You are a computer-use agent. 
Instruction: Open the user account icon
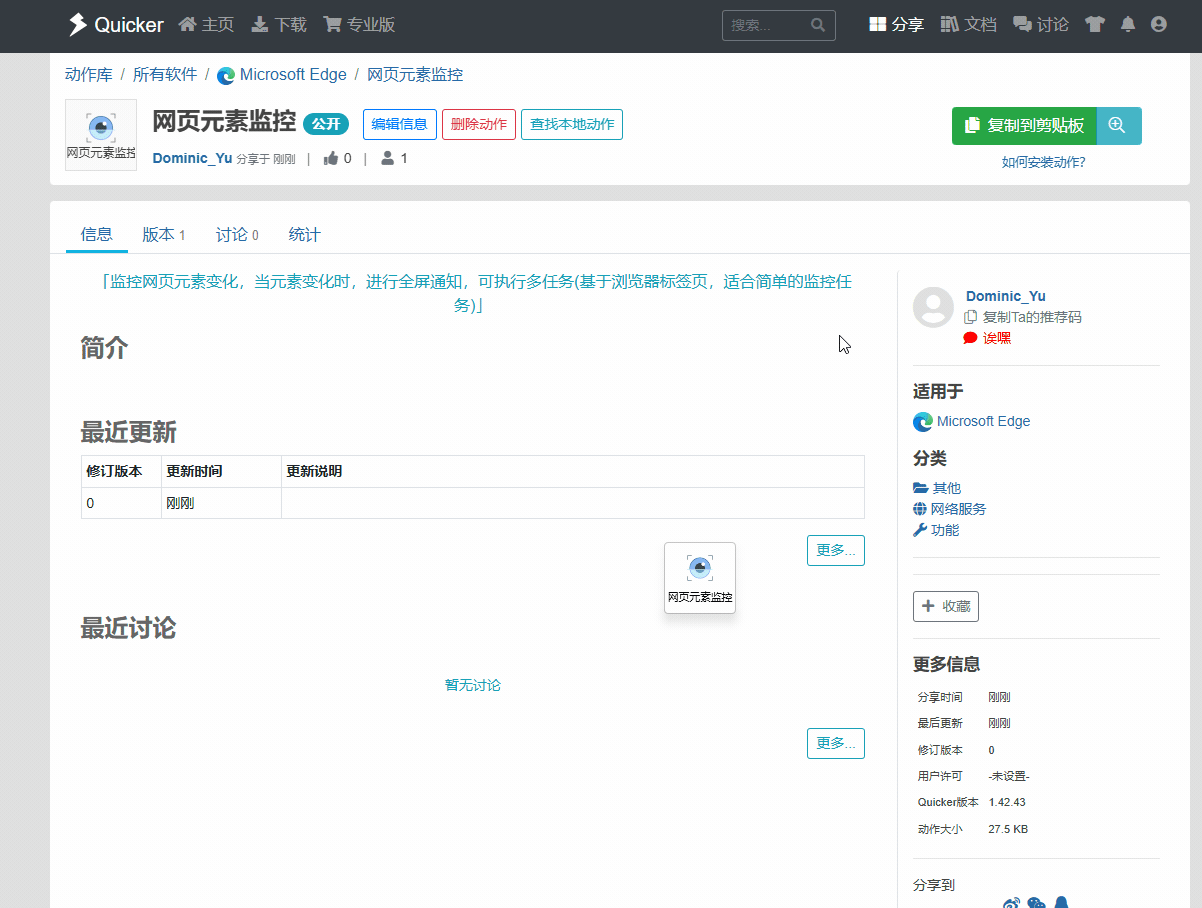pyautogui.click(x=1159, y=25)
